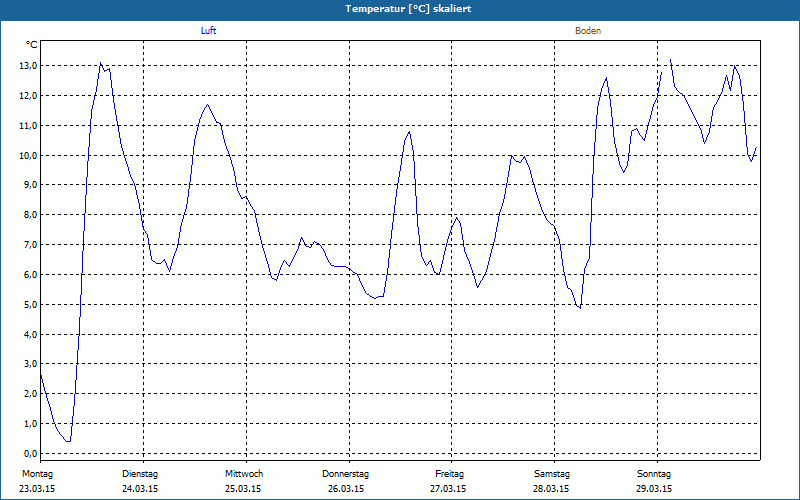Click the Sonntag day label

tap(654, 474)
